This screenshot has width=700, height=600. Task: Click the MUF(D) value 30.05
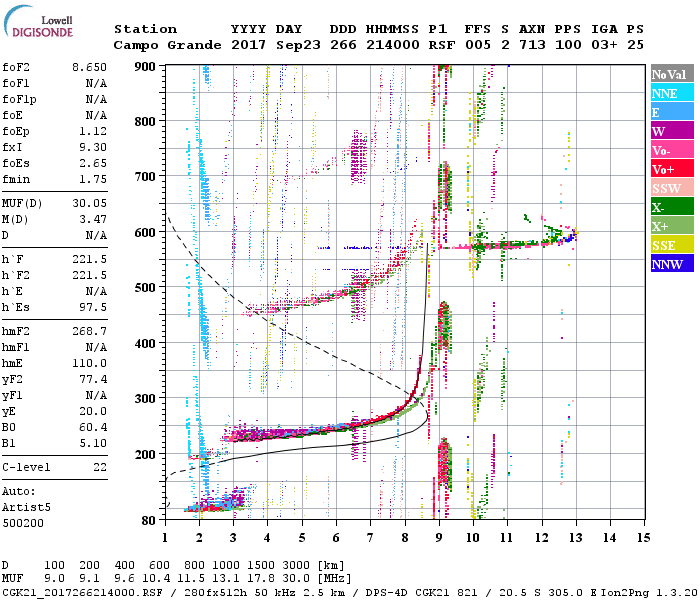[x=89, y=204]
